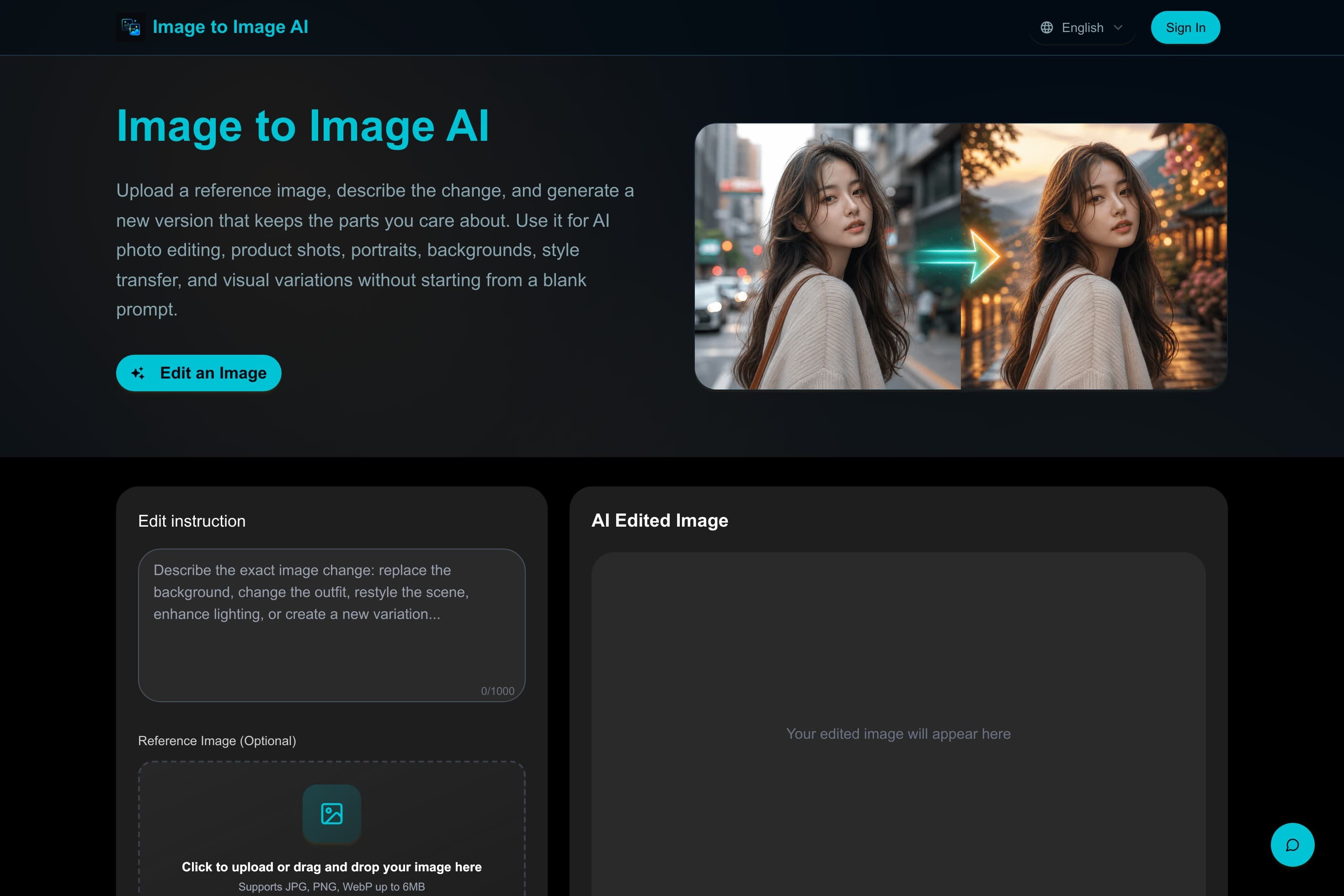Click the AI Edited Image heading

pyautogui.click(x=659, y=521)
